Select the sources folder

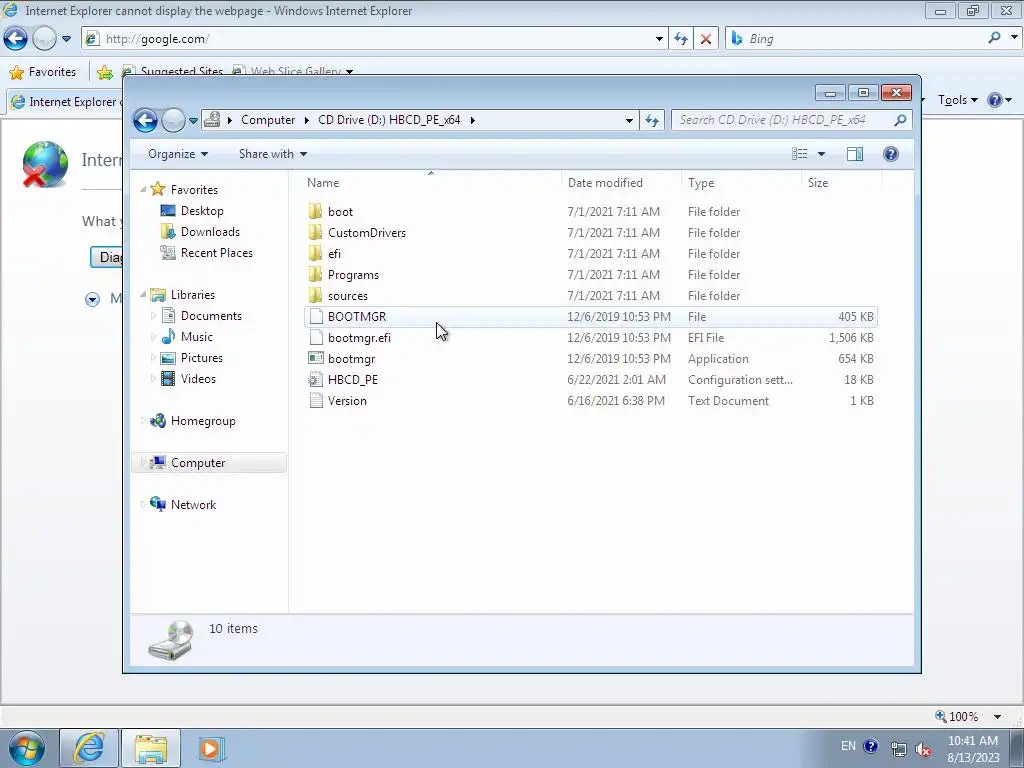pyautogui.click(x=590, y=296)
